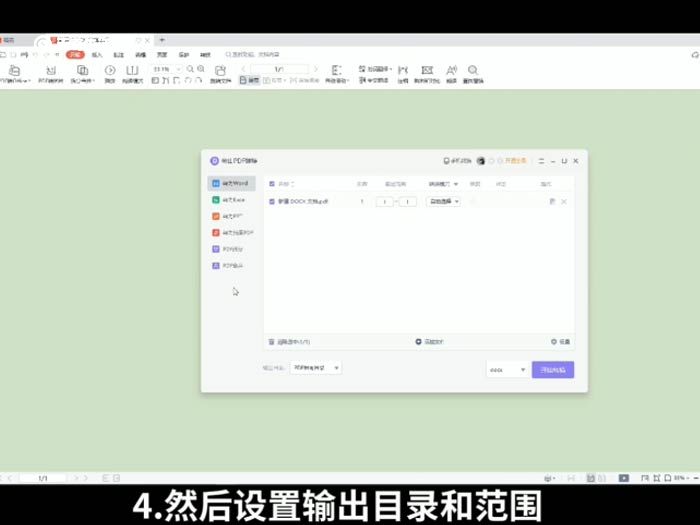The width and height of the screenshot is (700, 525).
Task: Click zoom minus in status bar
Action: click(x=696, y=478)
